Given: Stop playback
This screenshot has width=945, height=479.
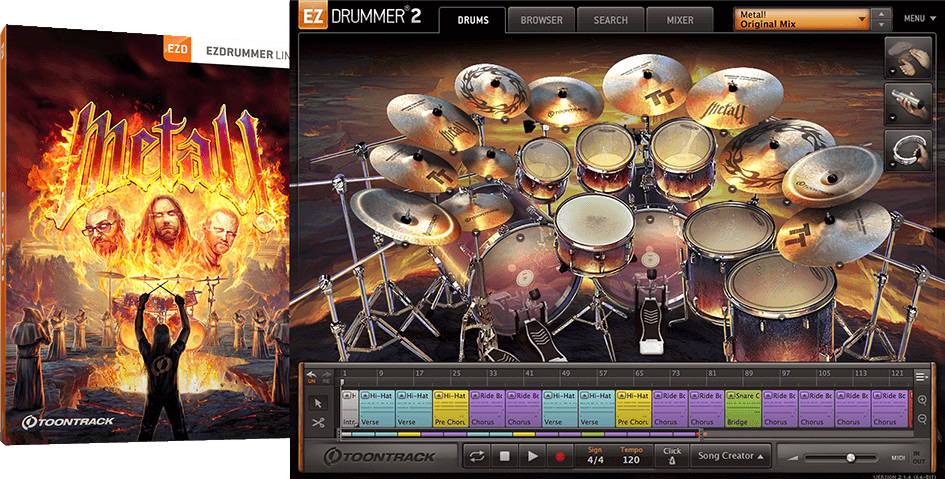Looking at the screenshot, I should coord(504,456).
